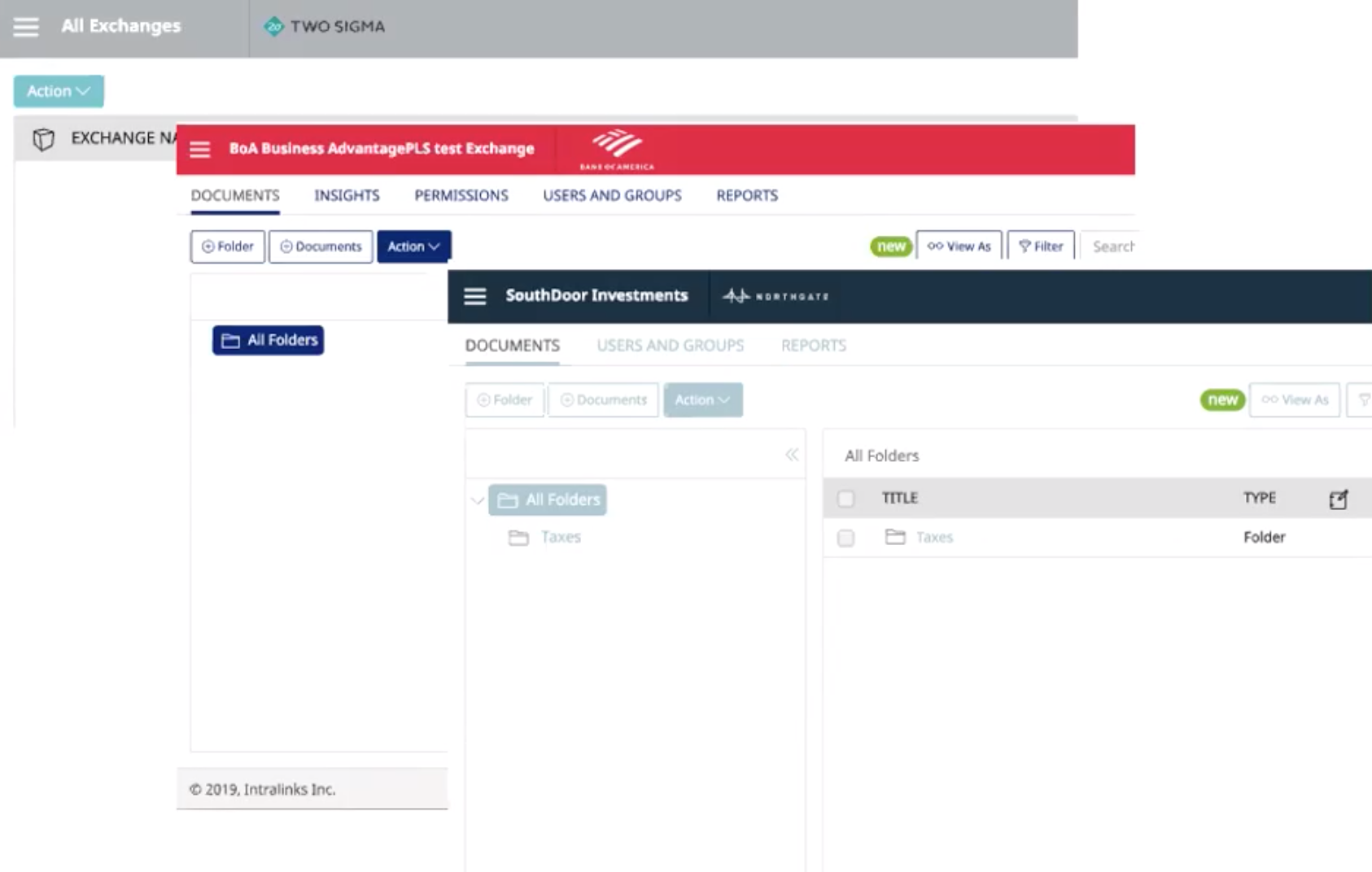Open the Permissions tab
Image resolution: width=1372 pixels, height=872 pixels.
(461, 195)
